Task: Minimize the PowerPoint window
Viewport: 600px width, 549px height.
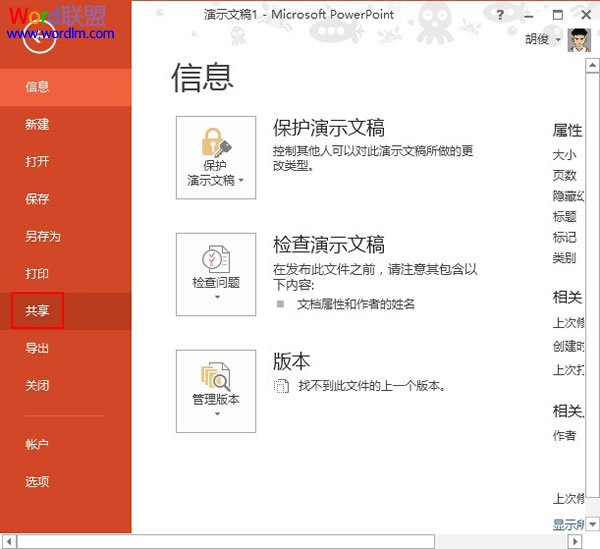Action: tap(529, 16)
